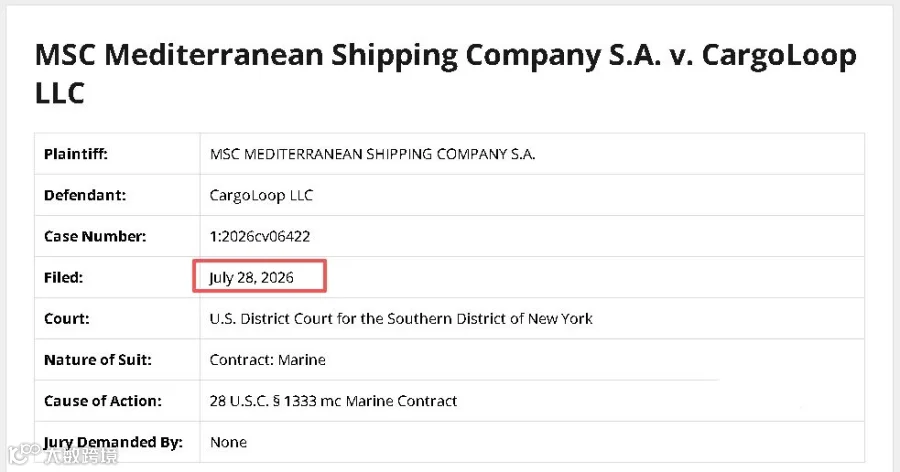
Task: Select the Court label cell
Action: [x=117, y=319]
